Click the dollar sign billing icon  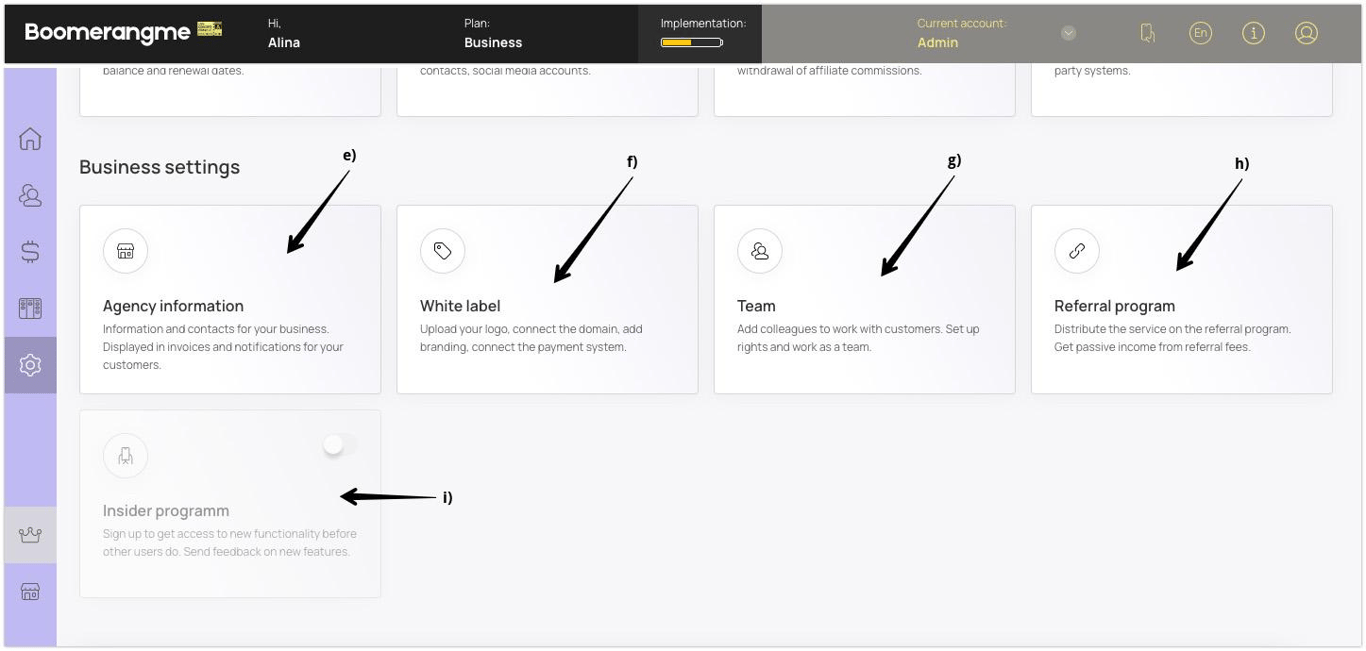(30, 252)
